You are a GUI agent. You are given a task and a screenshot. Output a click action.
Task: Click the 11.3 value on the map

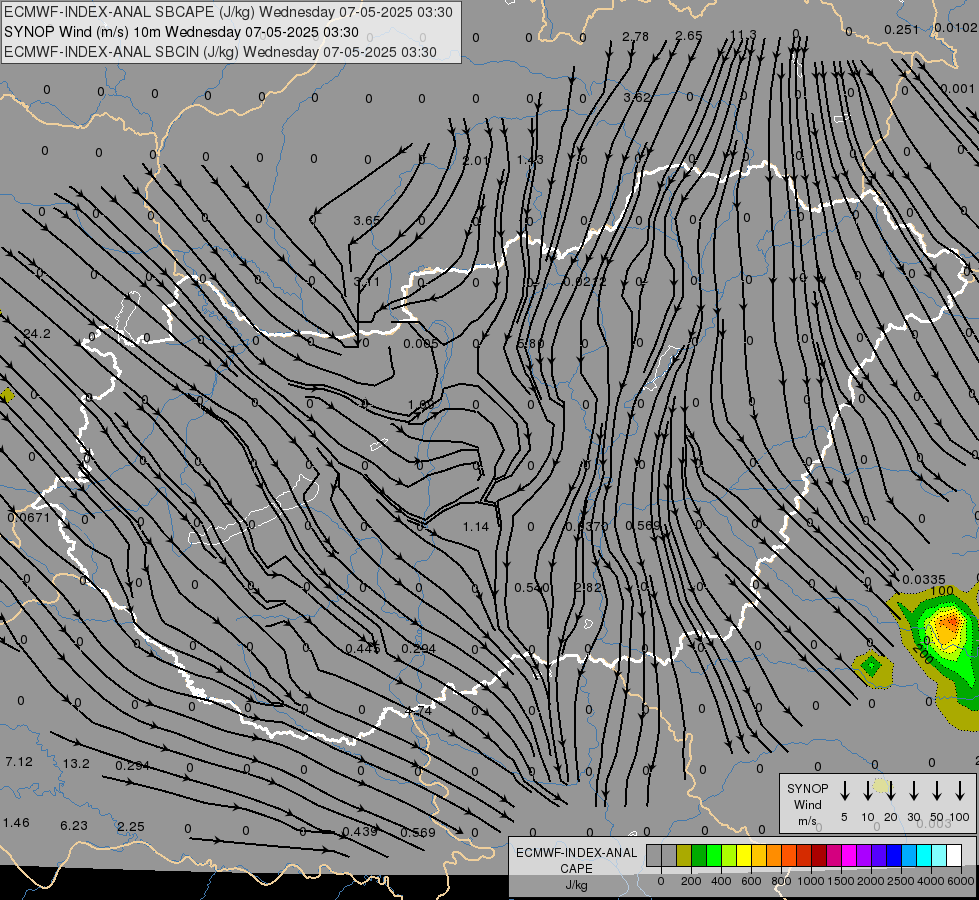pyautogui.click(x=743, y=35)
